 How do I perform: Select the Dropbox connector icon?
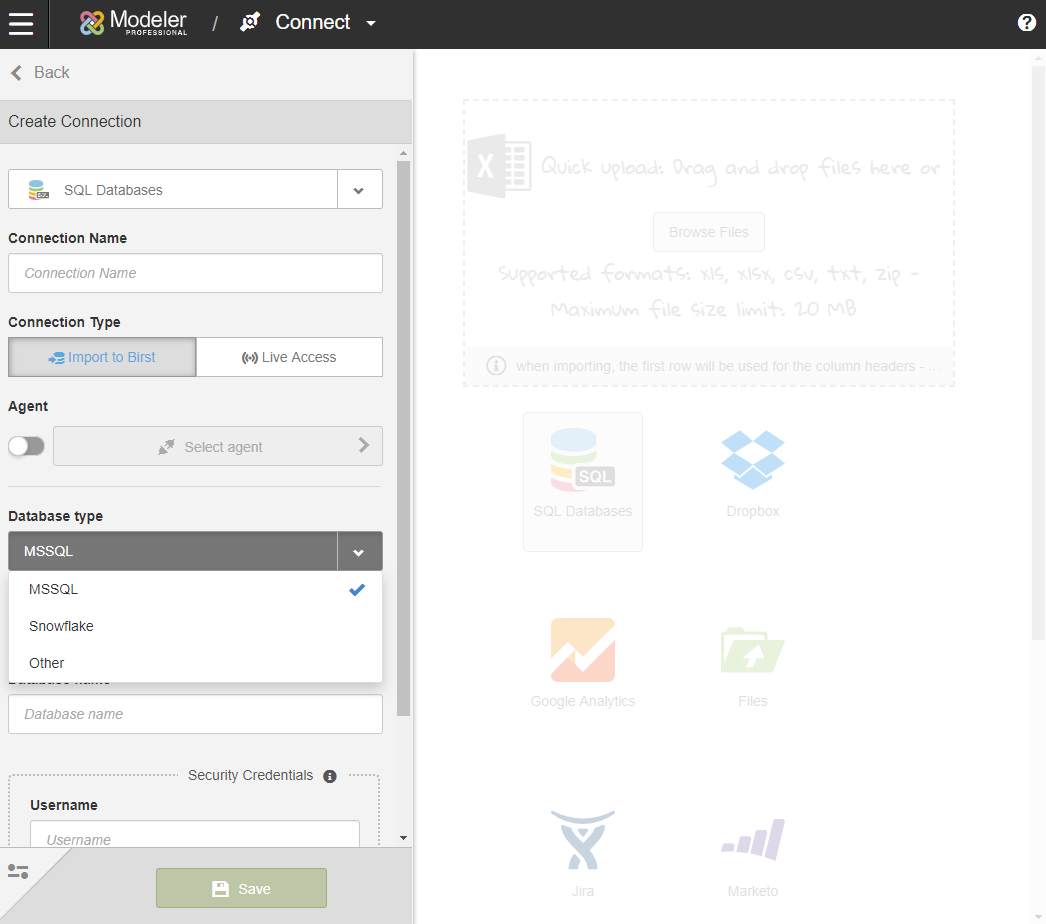coord(752,461)
